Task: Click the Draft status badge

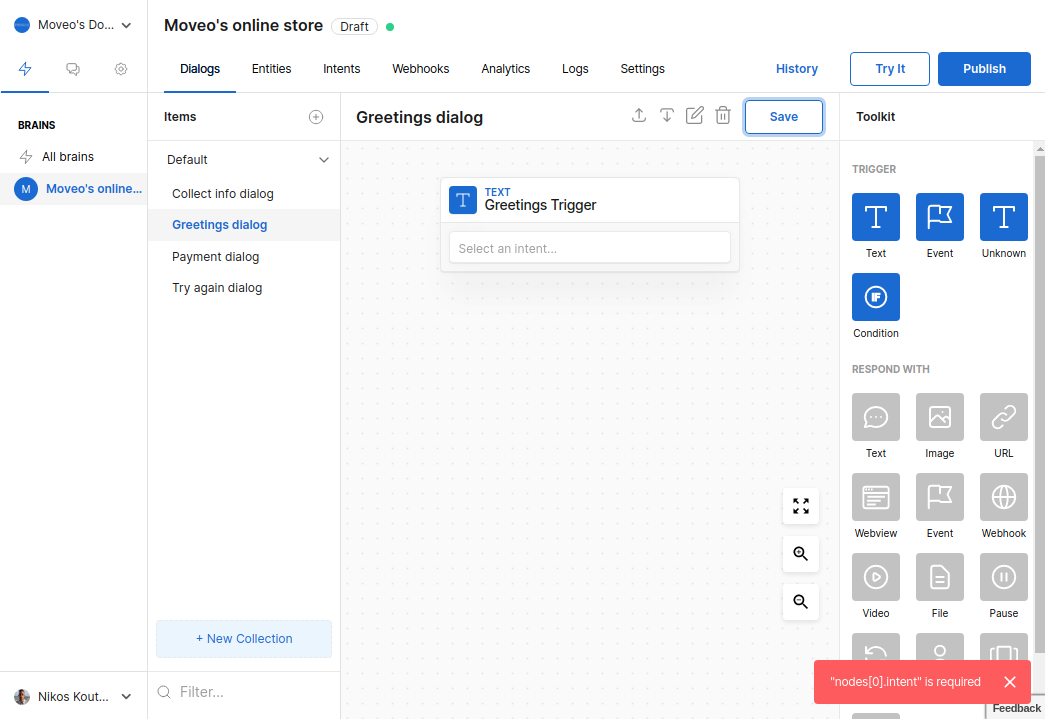Action: 354,27
